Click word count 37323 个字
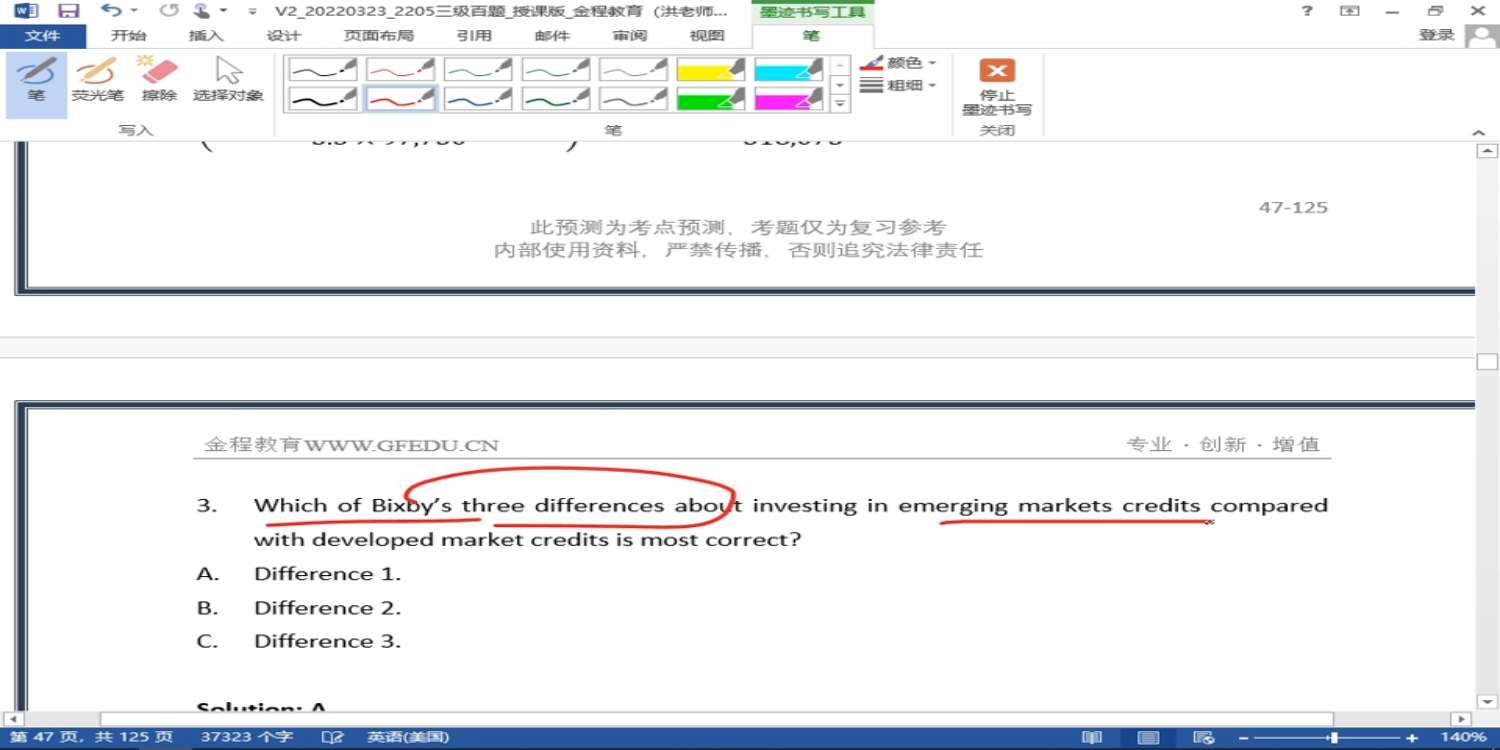The width and height of the screenshot is (1500, 750). click(246, 738)
